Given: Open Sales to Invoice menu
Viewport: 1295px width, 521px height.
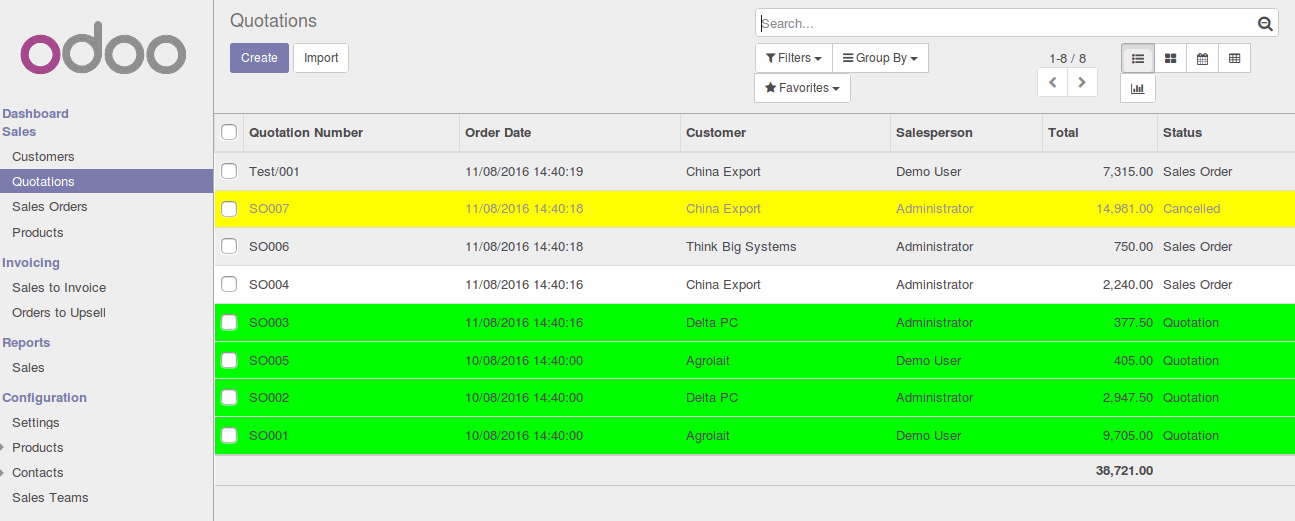Looking at the screenshot, I should (59, 288).
